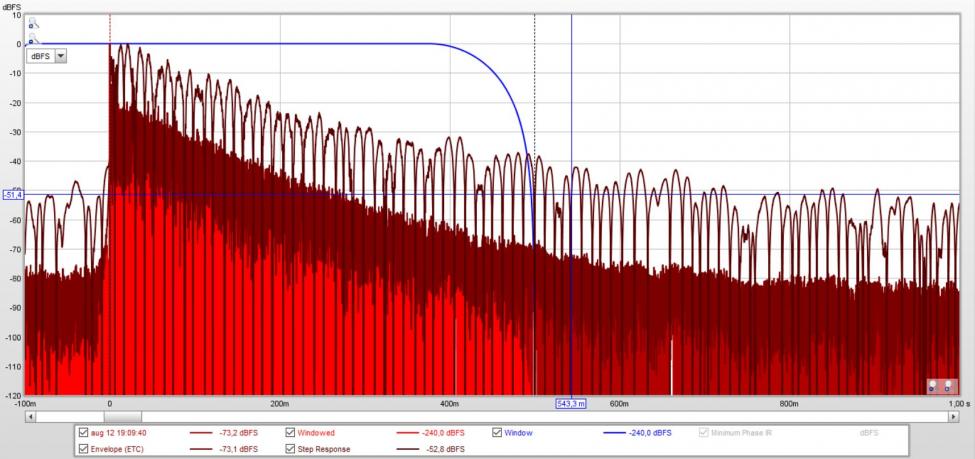Click the Step Response line swatch
Viewport: 975px width, 459px height.
[x=408, y=448]
